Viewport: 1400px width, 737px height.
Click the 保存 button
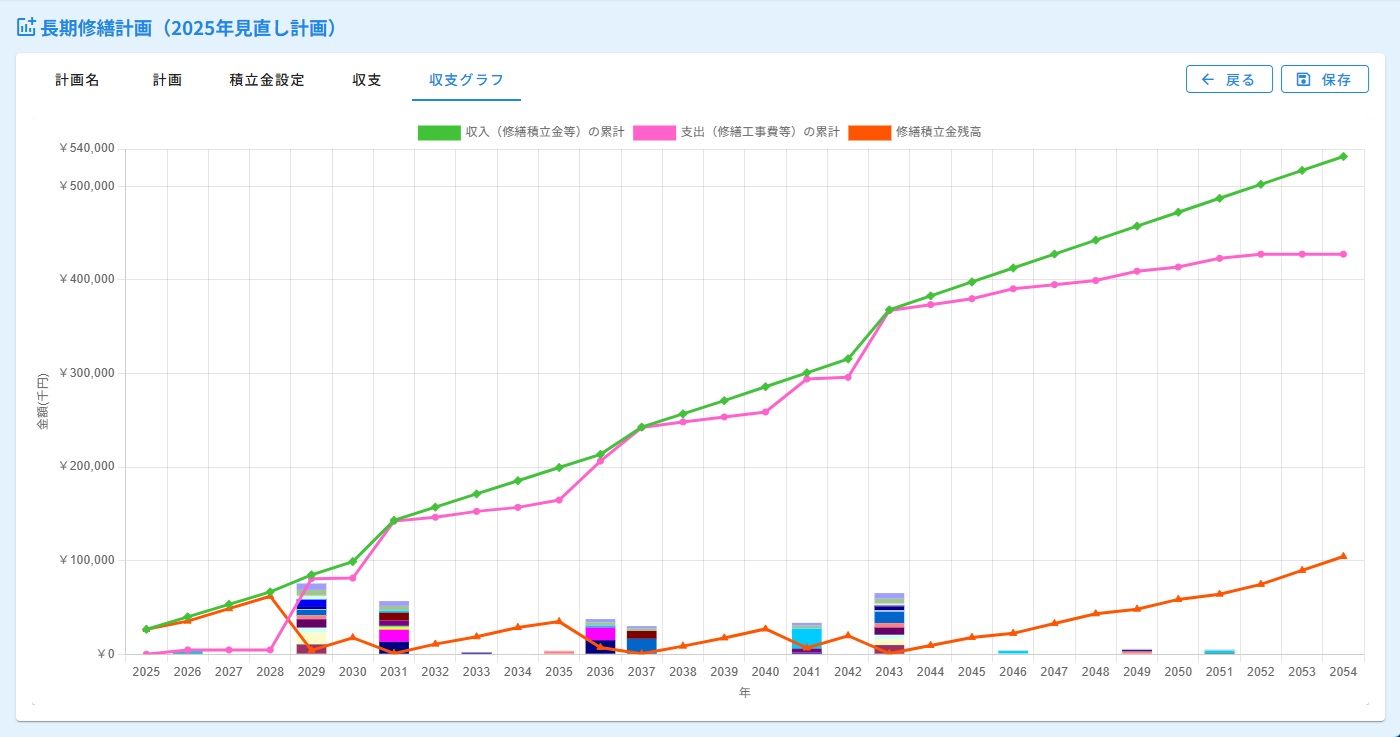1325,80
